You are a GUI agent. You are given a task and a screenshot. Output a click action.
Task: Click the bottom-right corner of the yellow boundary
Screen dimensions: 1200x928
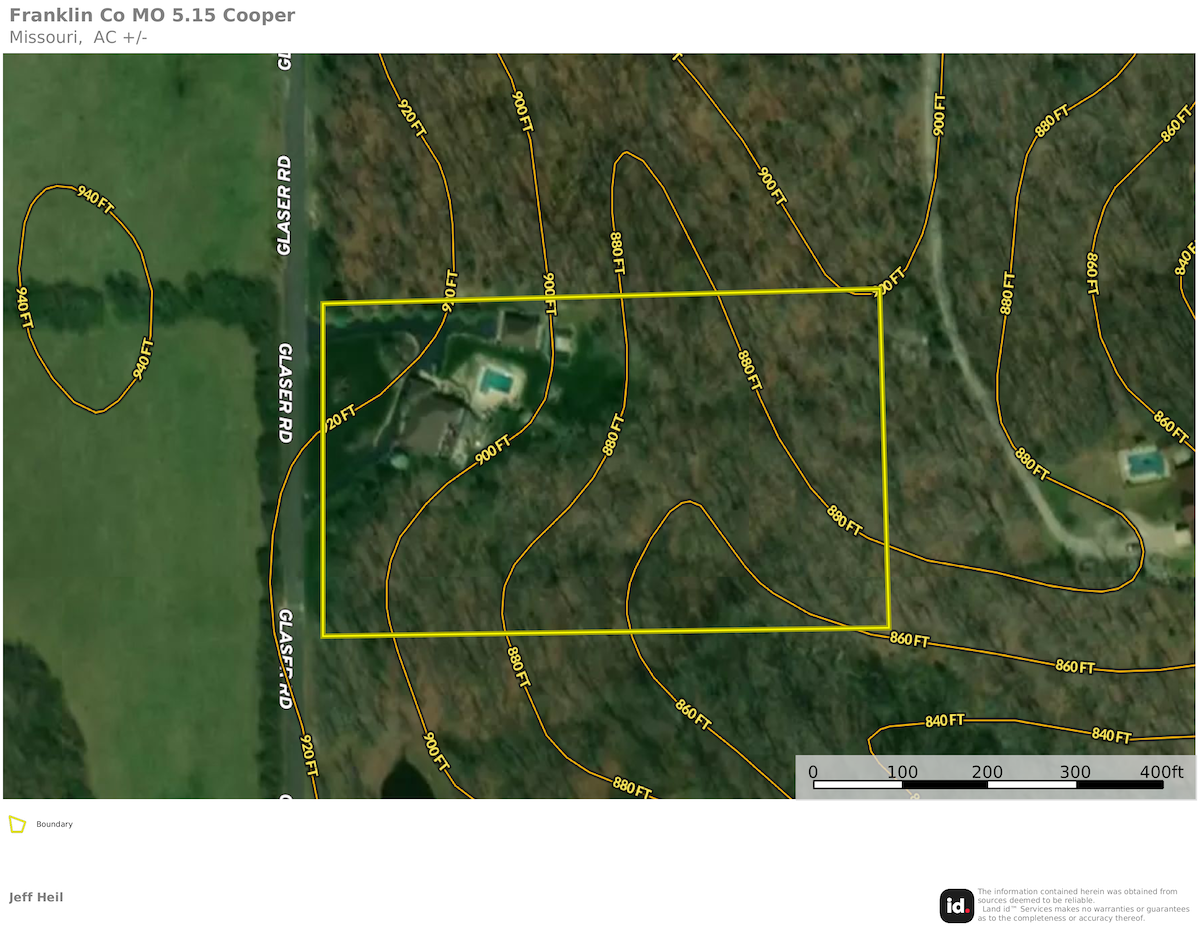888,627
